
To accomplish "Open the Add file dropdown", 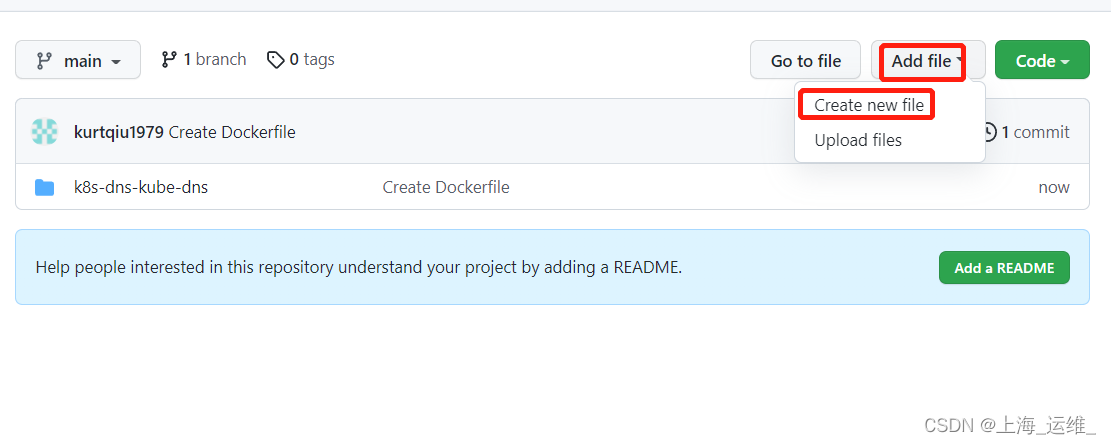I will pyautogui.click(x=928, y=60).
